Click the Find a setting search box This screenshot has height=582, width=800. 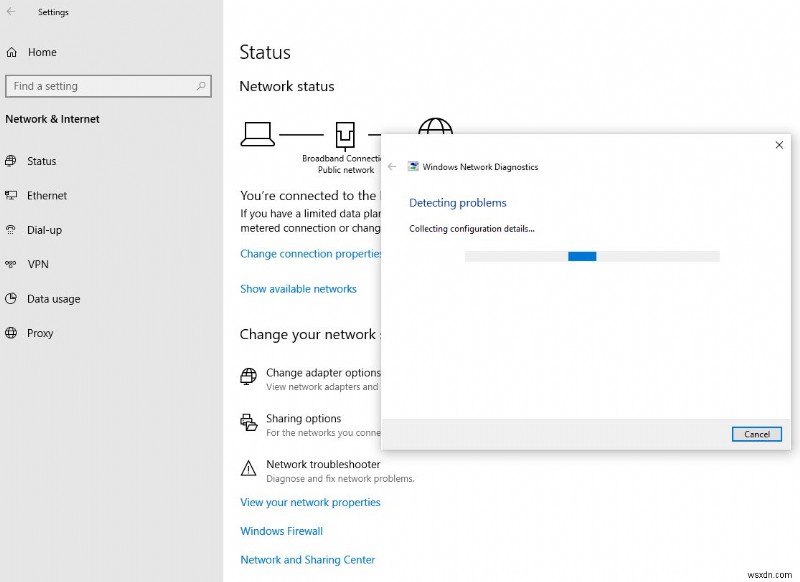(109, 86)
